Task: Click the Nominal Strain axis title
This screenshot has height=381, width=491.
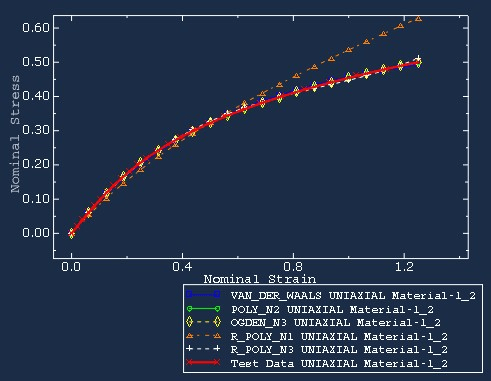Action: 260,279
